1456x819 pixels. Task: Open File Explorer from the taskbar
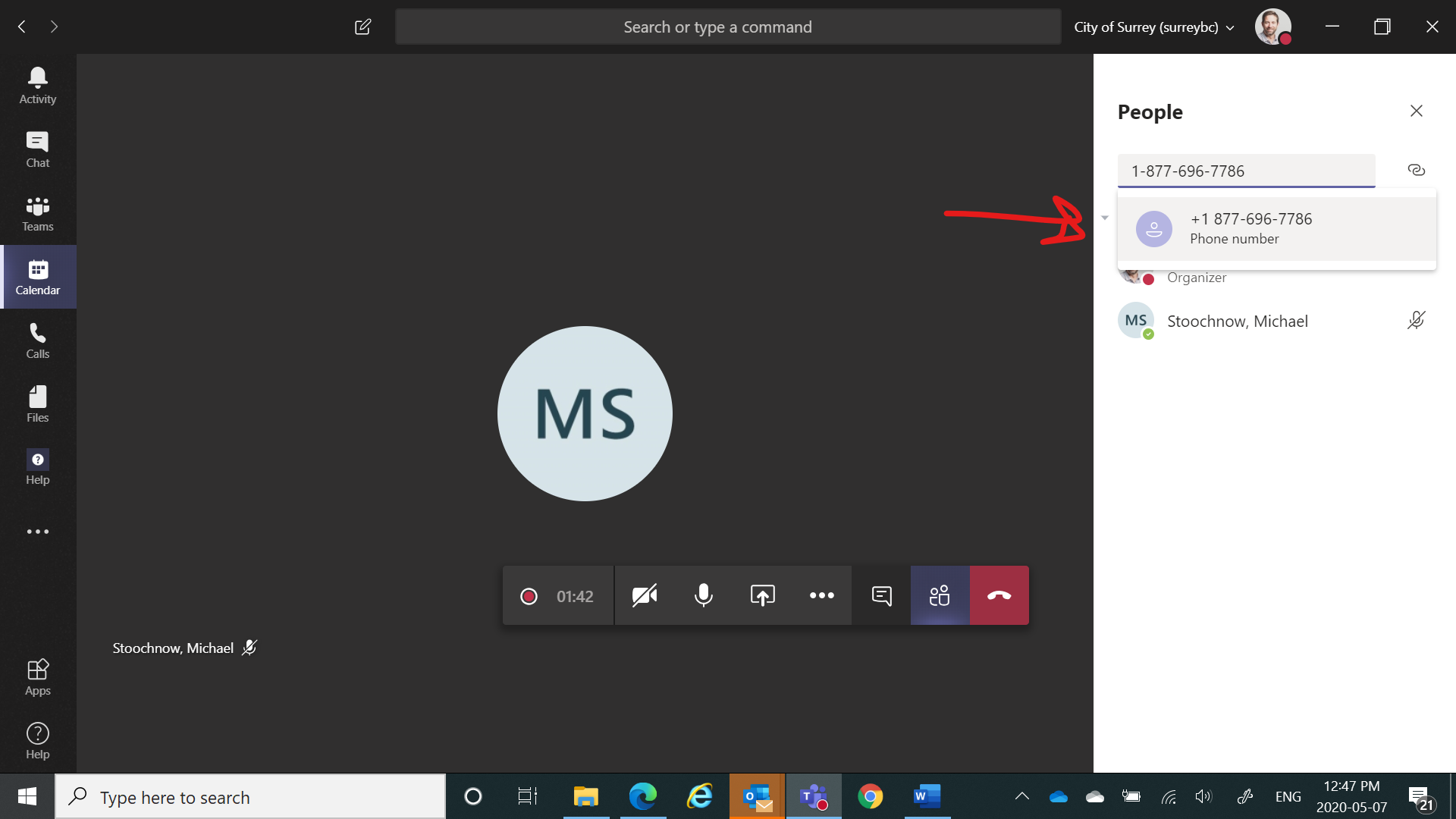[x=585, y=796]
